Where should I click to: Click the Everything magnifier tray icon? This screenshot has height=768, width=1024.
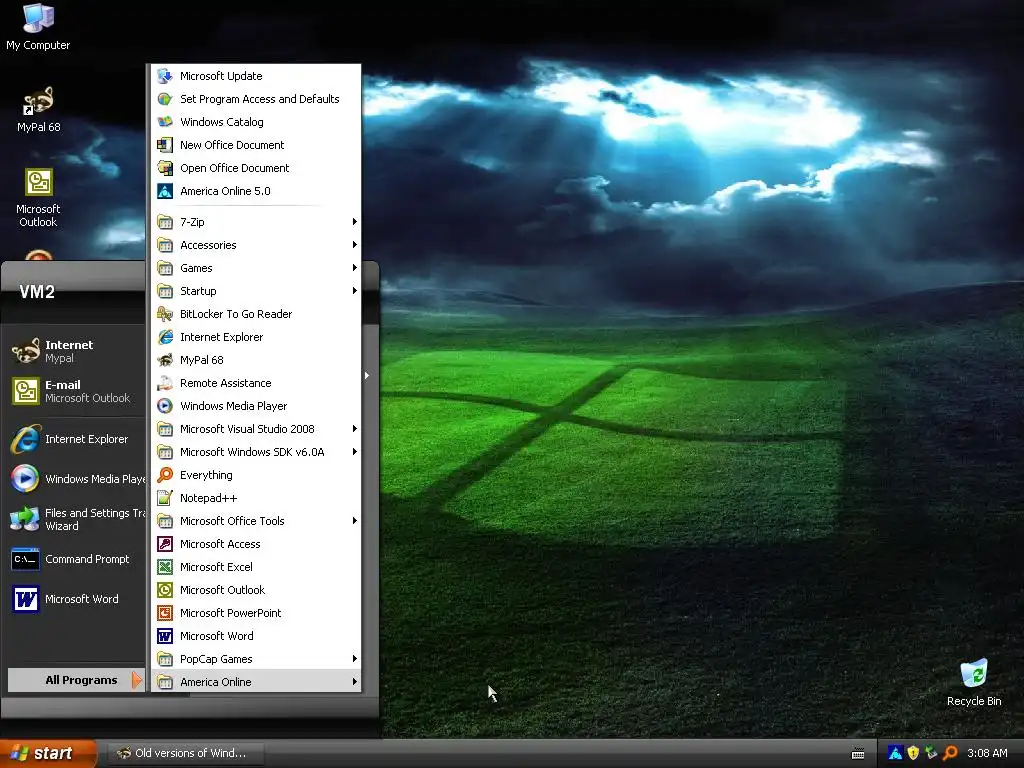(950, 753)
